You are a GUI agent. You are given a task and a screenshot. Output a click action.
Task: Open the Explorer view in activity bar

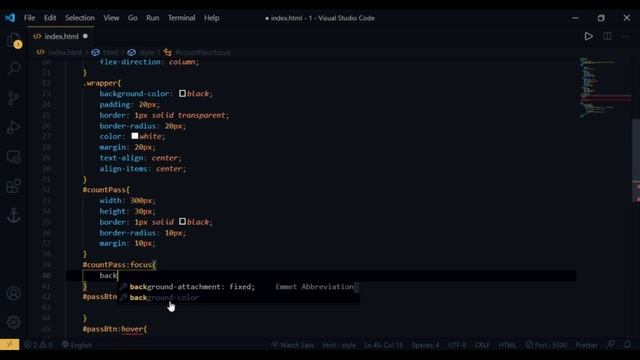14,40
